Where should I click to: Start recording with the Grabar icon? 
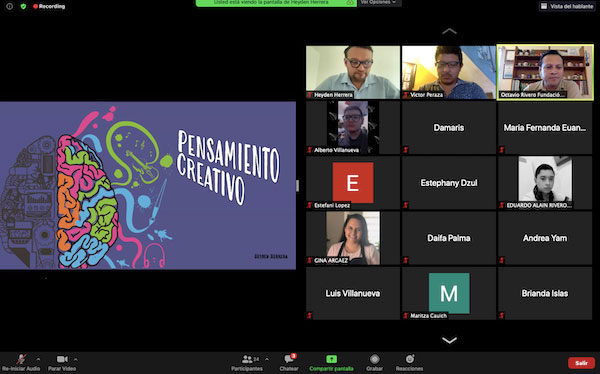pos(375,359)
